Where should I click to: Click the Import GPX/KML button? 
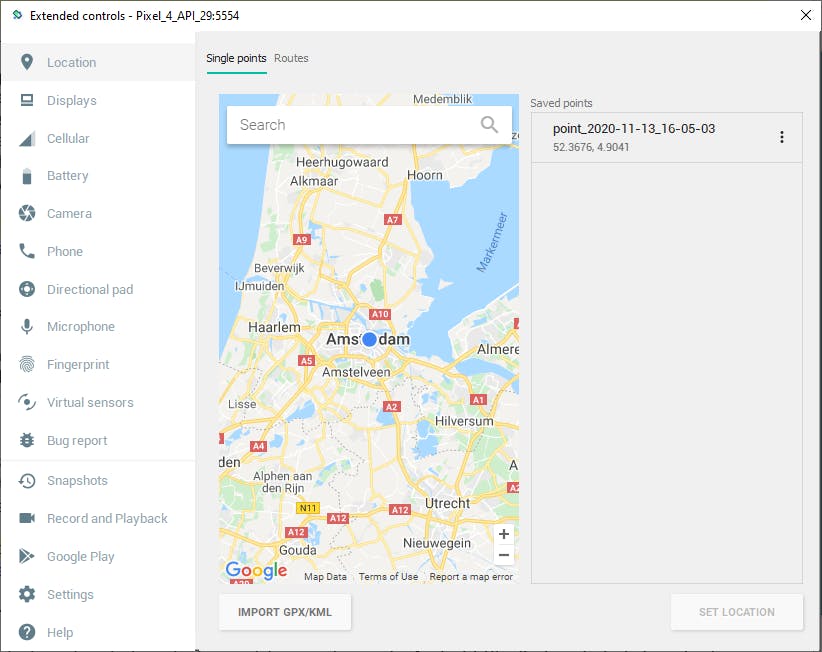pyautogui.click(x=285, y=612)
